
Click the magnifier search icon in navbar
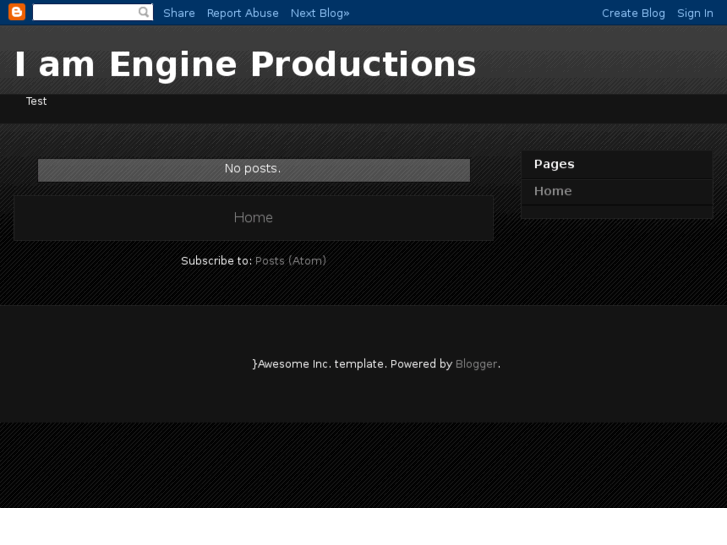coord(144,12)
